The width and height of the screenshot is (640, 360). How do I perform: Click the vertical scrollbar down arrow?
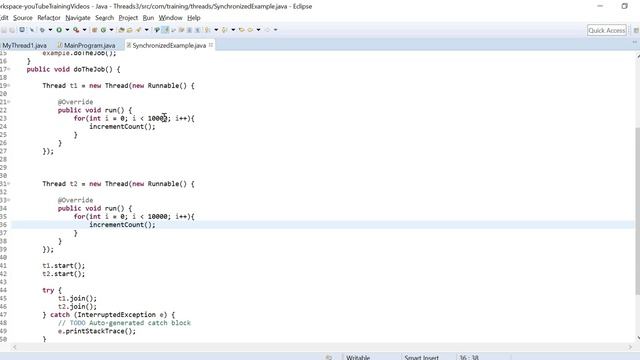[637, 338]
